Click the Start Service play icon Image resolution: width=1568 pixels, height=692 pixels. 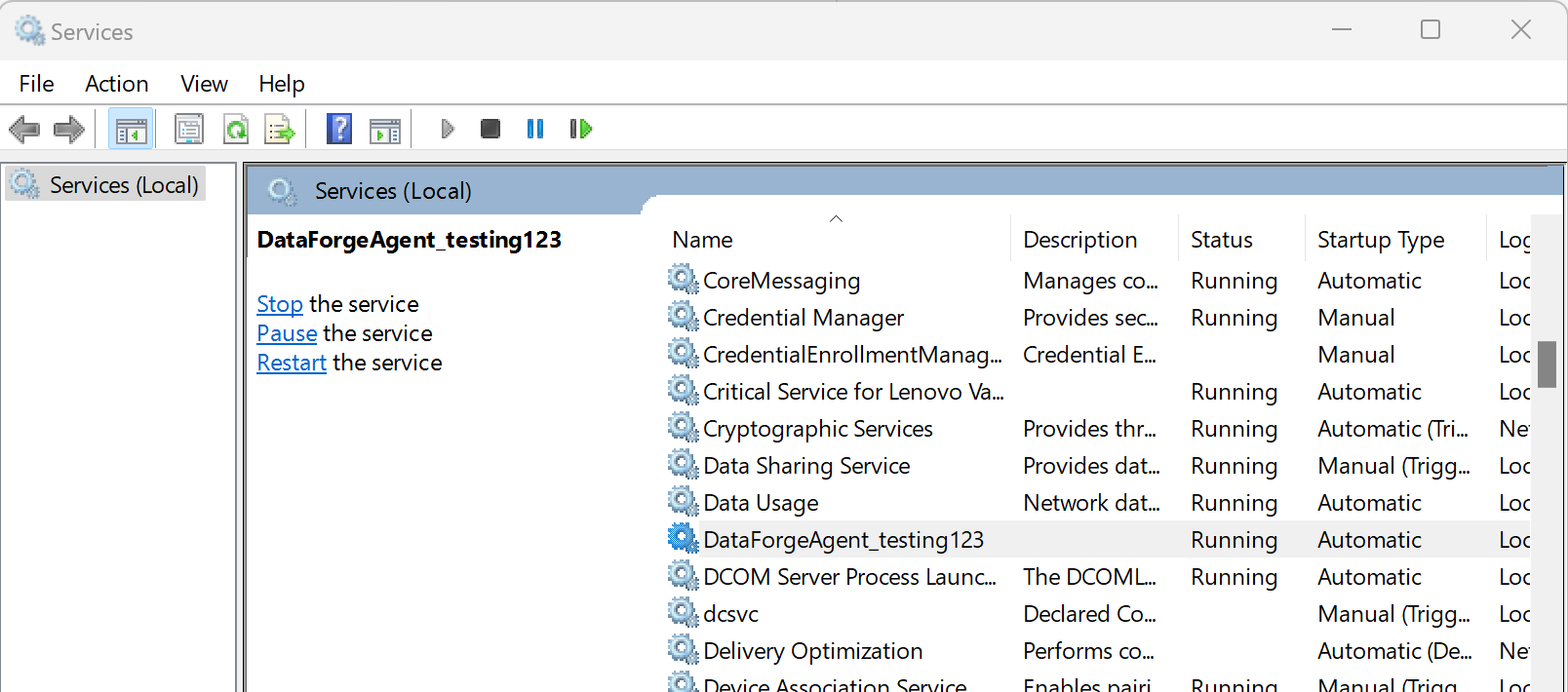pyautogui.click(x=448, y=129)
